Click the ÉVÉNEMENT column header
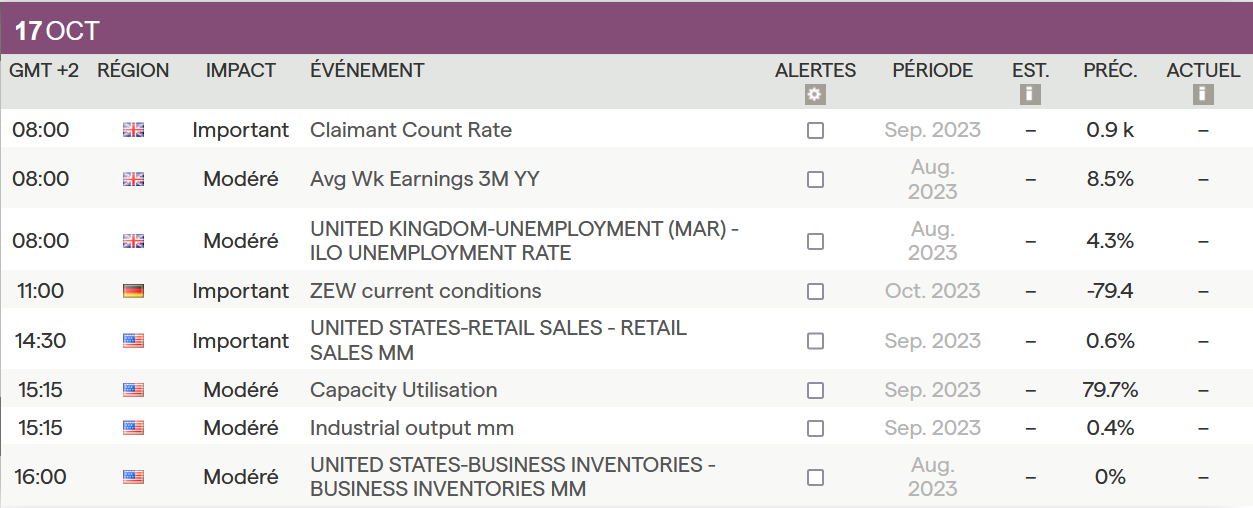Image resolution: width=1253 pixels, height=508 pixels. pos(367,70)
